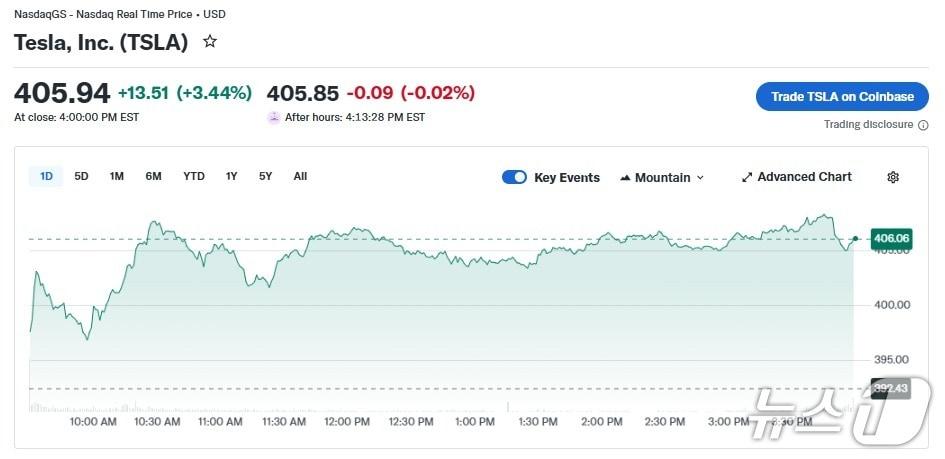The image size is (945, 459).
Task: Open the Advanced Chart link
Action: [804, 177]
